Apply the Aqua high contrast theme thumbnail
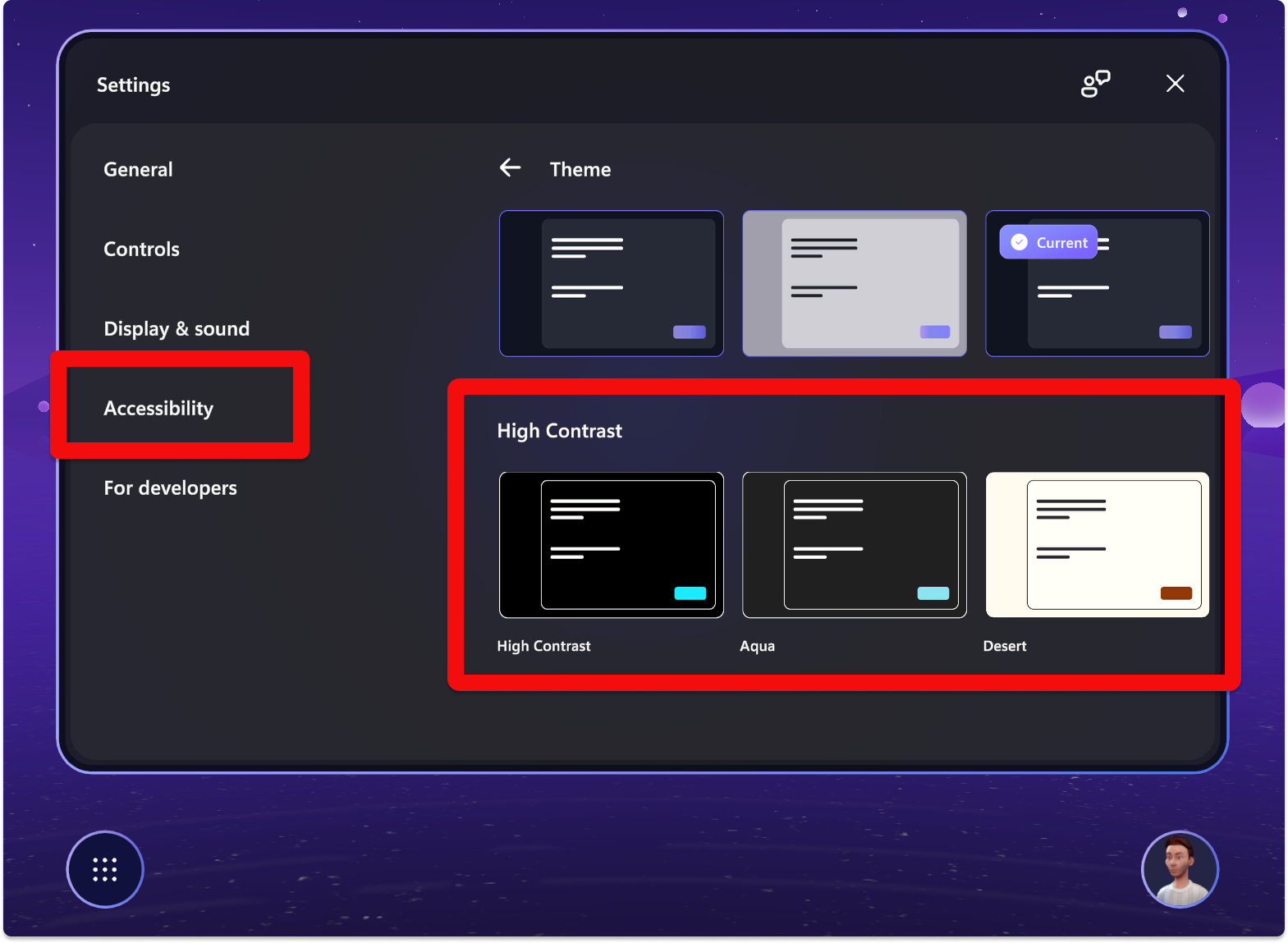The height and width of the screenshot is (943, 1288). tap(855, 545)
